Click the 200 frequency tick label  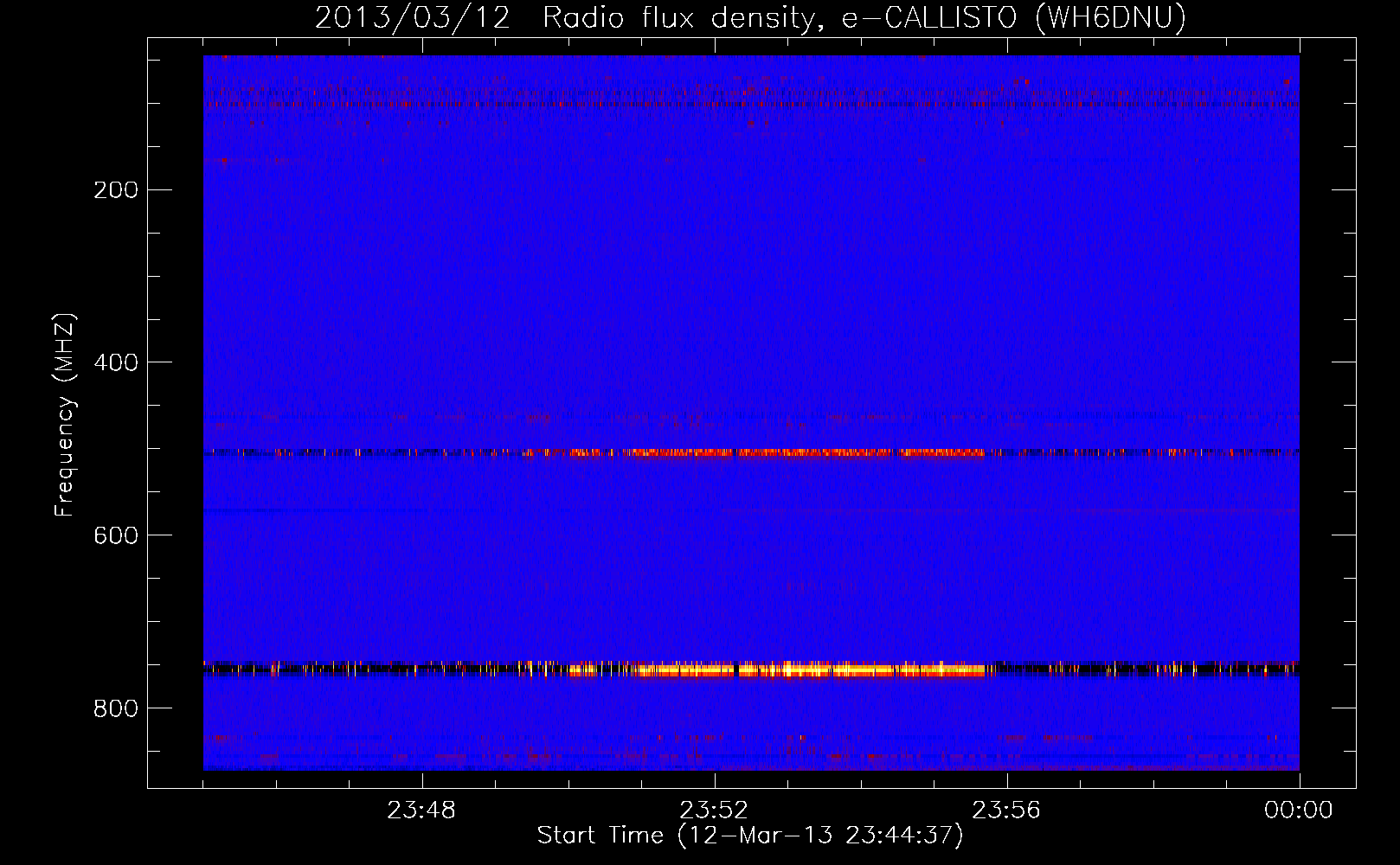coord(116,190)
